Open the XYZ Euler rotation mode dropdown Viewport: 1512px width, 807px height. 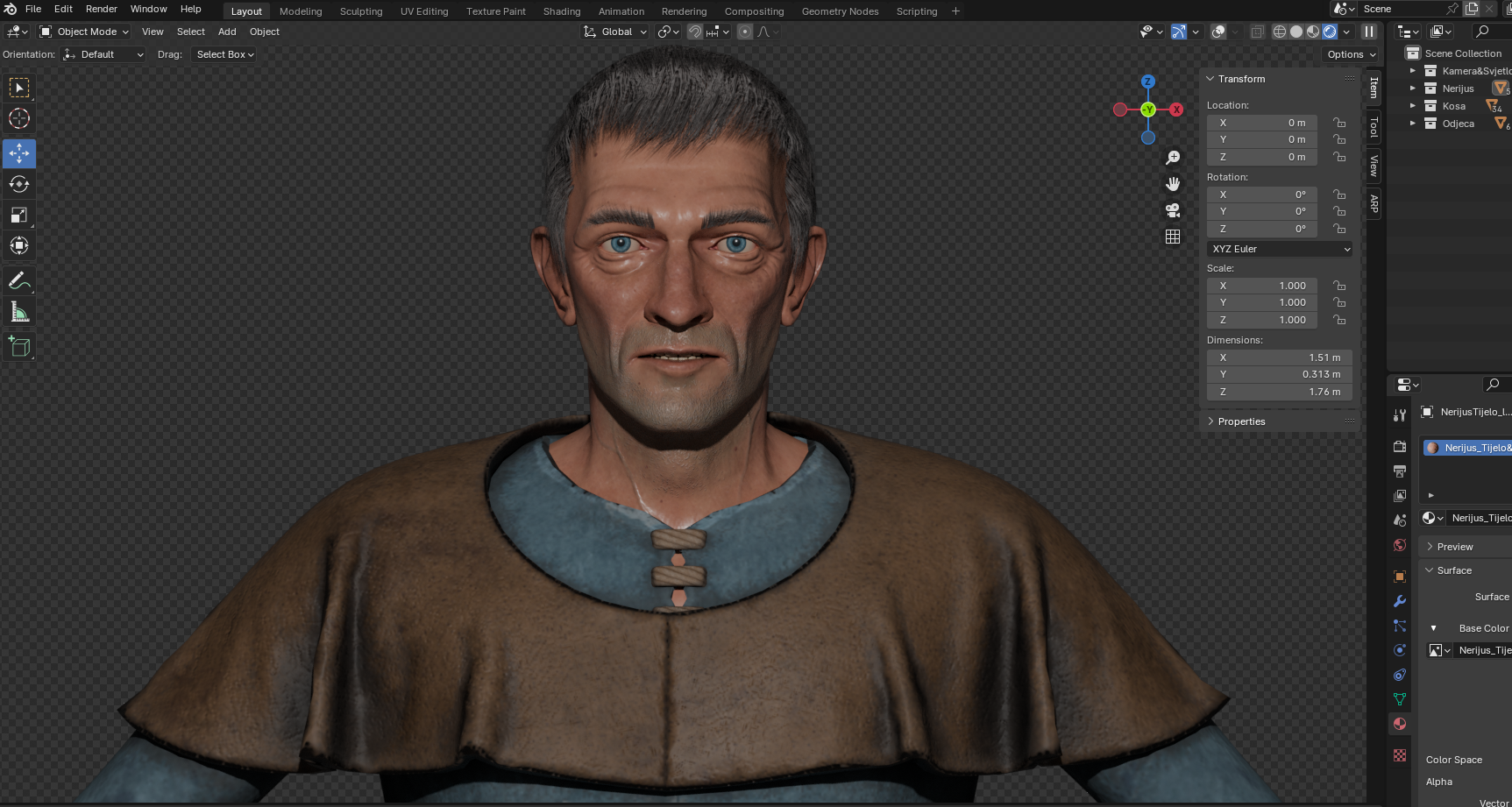[1280, 249]
